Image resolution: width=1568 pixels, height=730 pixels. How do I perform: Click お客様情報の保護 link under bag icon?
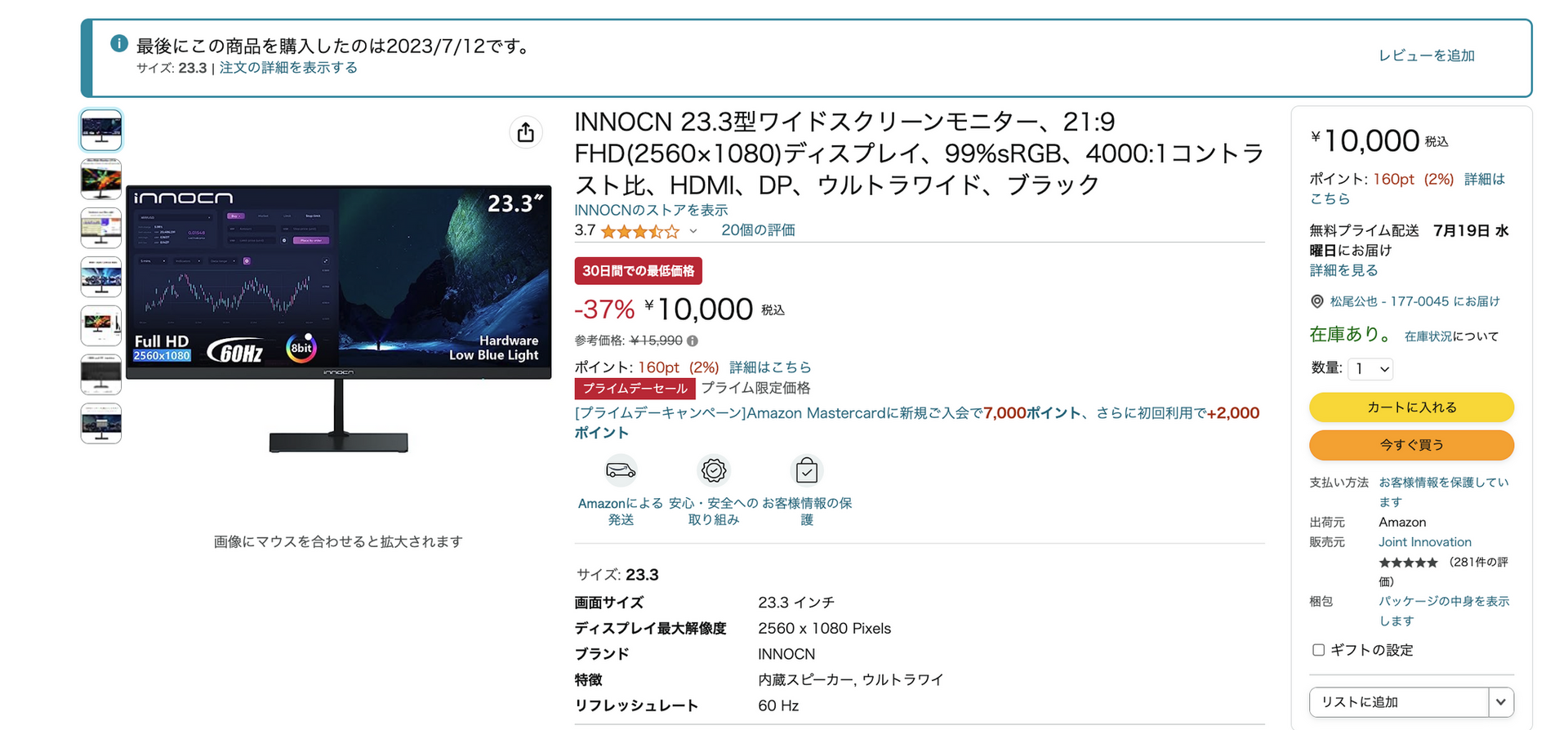(x=807, y=512)
